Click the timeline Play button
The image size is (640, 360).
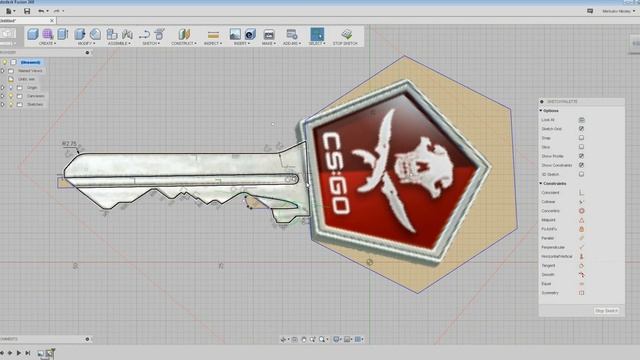tap(18, 353)
